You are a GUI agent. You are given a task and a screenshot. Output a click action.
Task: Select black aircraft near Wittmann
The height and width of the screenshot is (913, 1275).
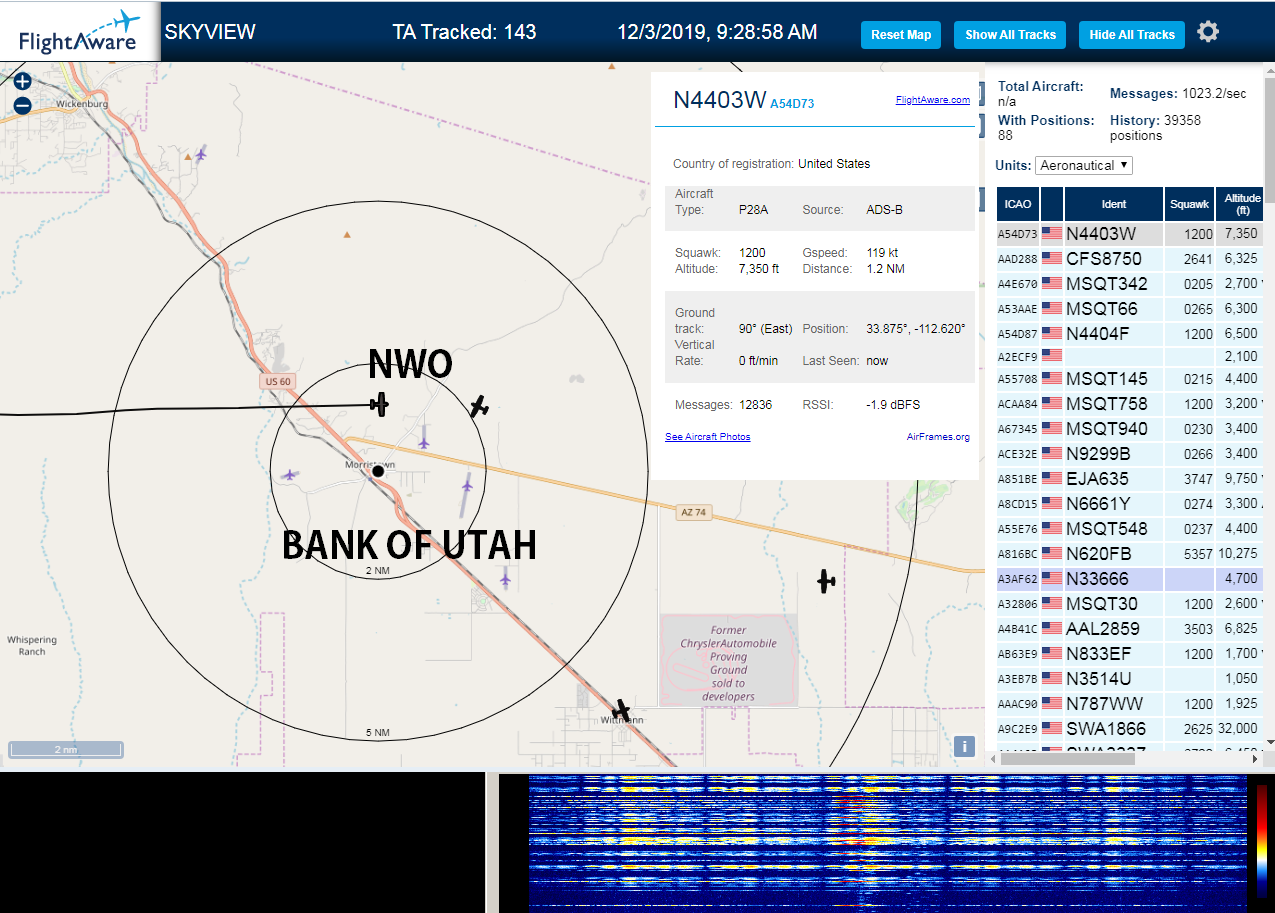point(622,711)
